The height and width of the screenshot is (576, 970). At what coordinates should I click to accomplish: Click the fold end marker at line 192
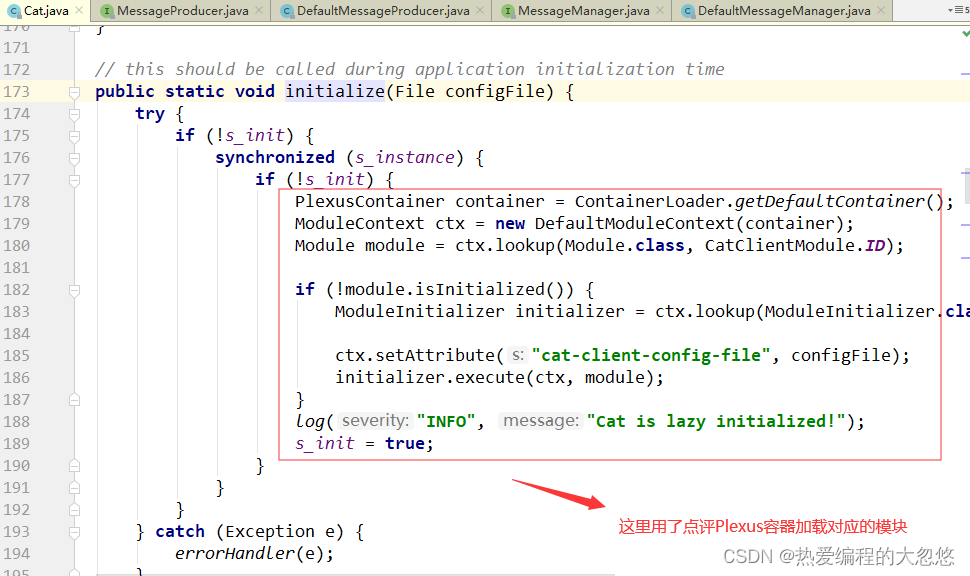pos(74,510)
